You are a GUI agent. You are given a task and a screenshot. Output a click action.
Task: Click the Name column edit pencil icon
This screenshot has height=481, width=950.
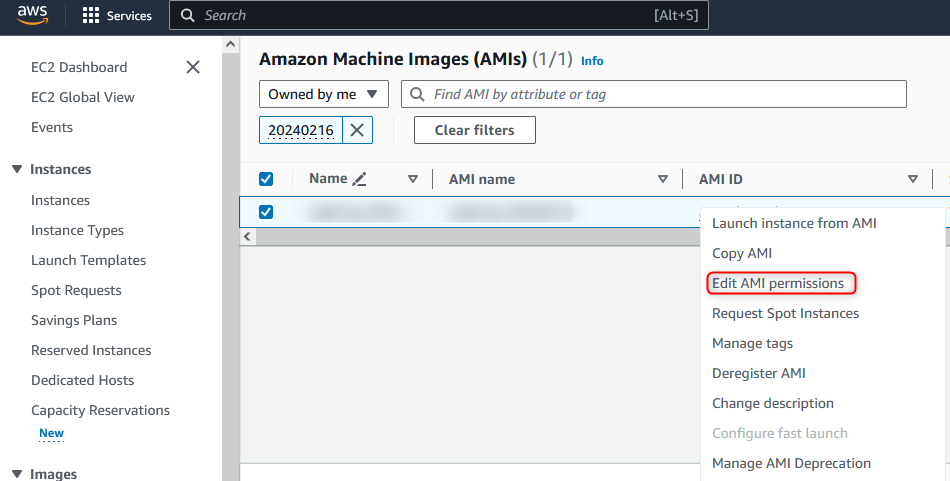pyautogui.click(x=359, y=179)
